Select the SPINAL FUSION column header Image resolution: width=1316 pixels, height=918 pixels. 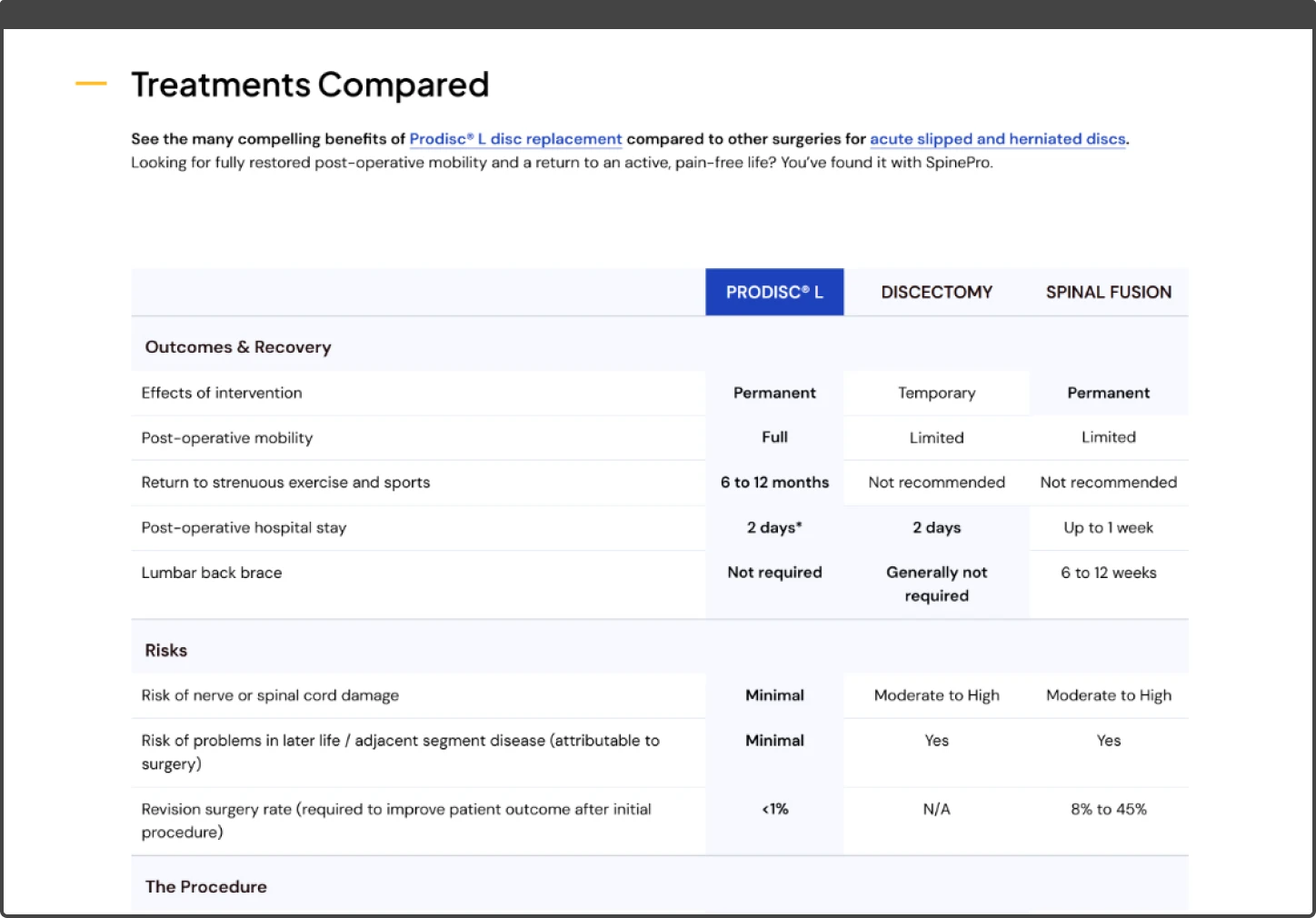click(x=1108, y=292)
